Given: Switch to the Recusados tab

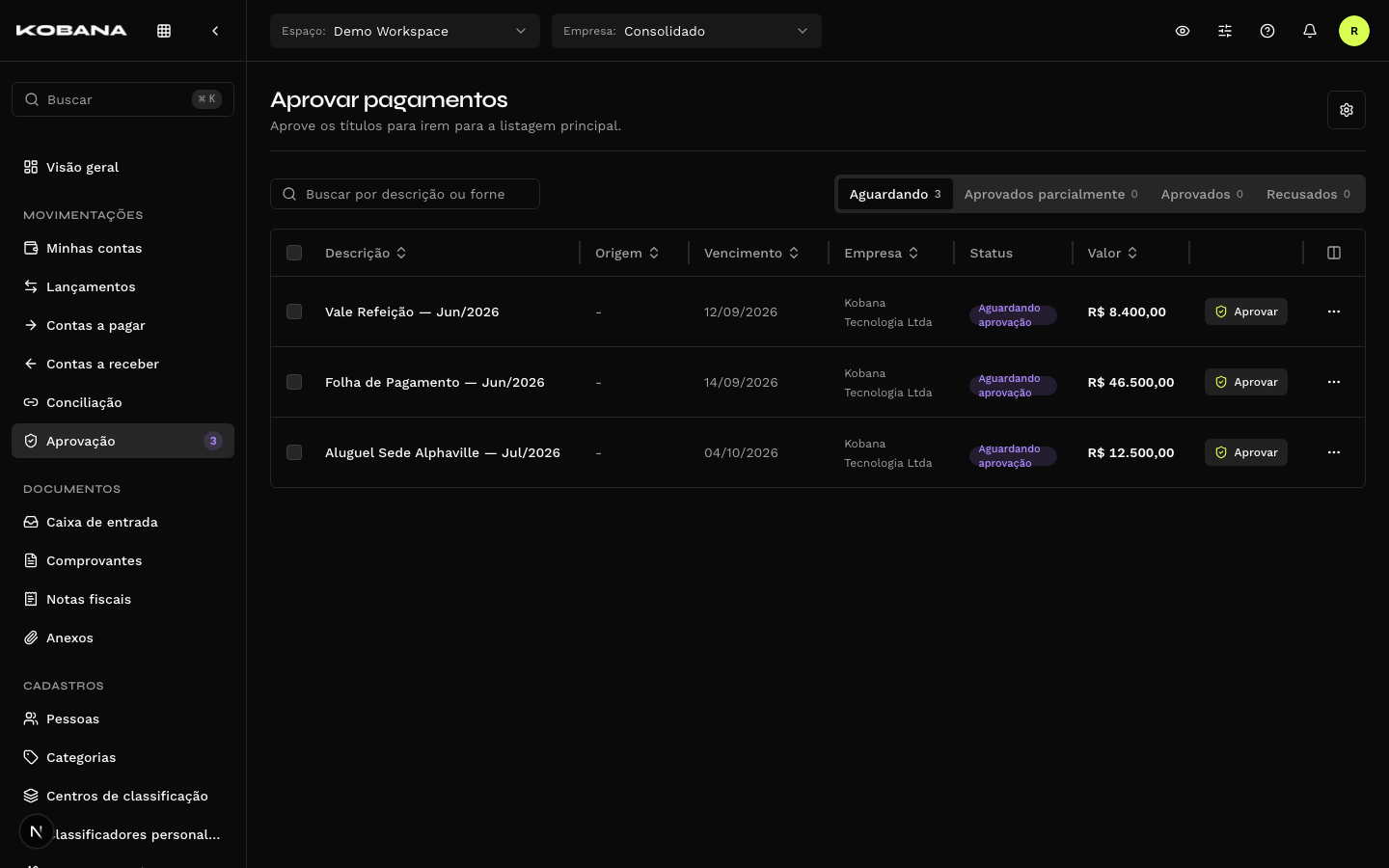Looking at the screenshot, I should (1308, 194).
